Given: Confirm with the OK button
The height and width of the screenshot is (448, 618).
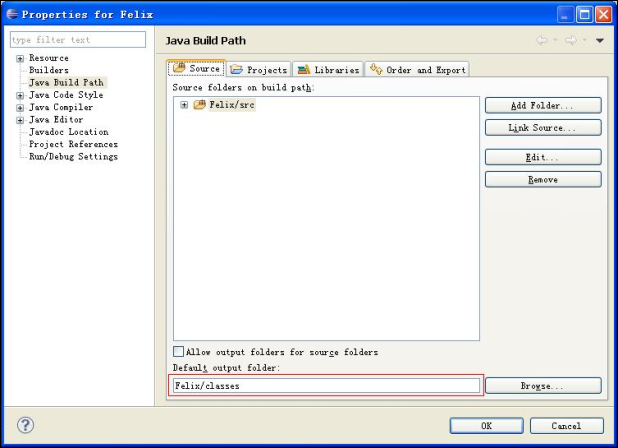Looking at the screenshot, I should 487,426.
